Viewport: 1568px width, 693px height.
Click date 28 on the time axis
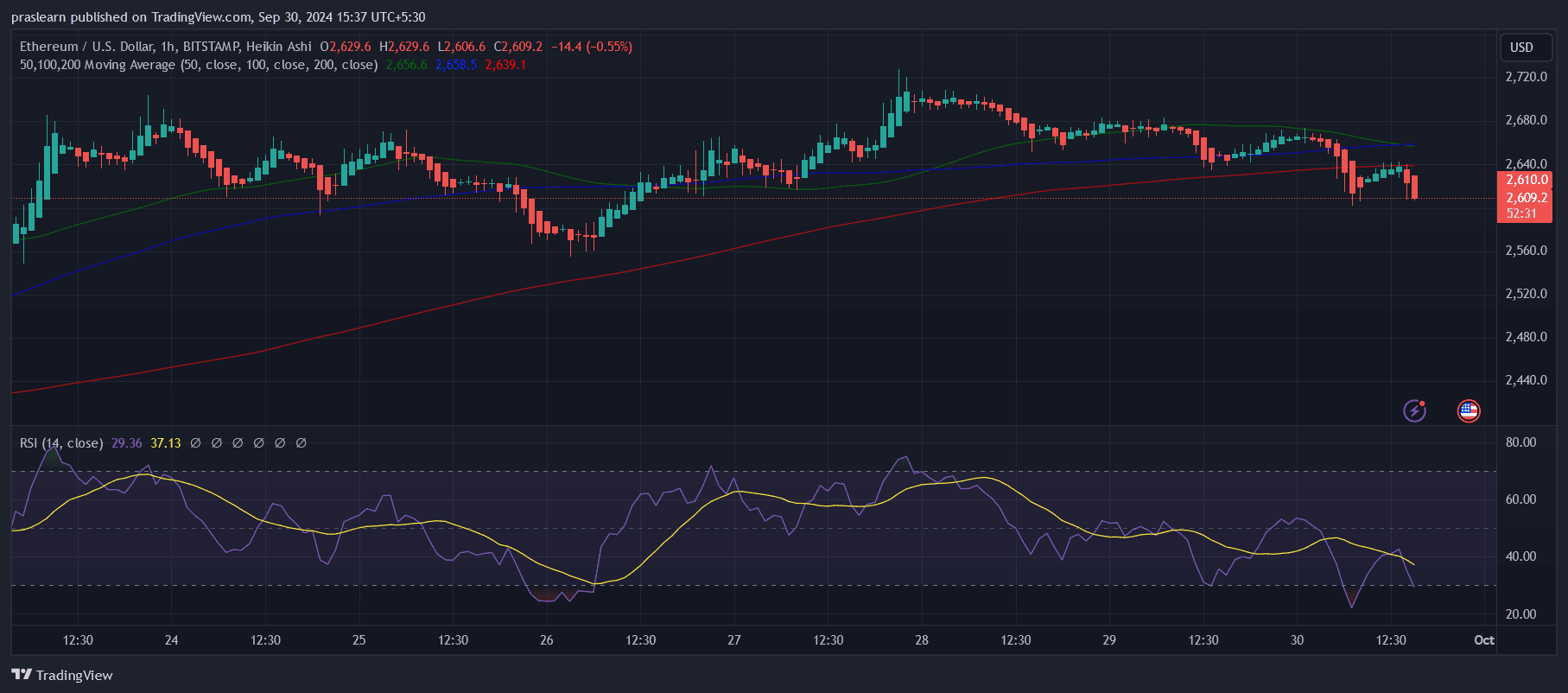922,640
